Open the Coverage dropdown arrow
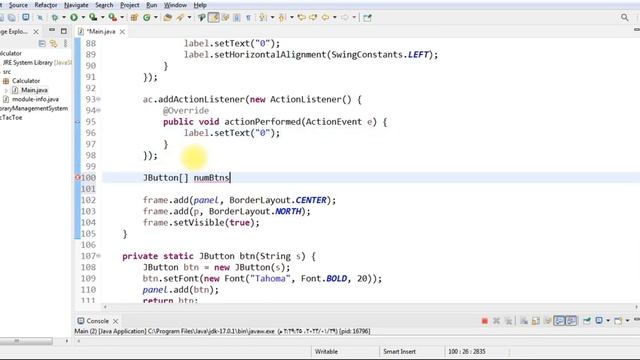This screenshot has width=640, height=360. (102, 18)
